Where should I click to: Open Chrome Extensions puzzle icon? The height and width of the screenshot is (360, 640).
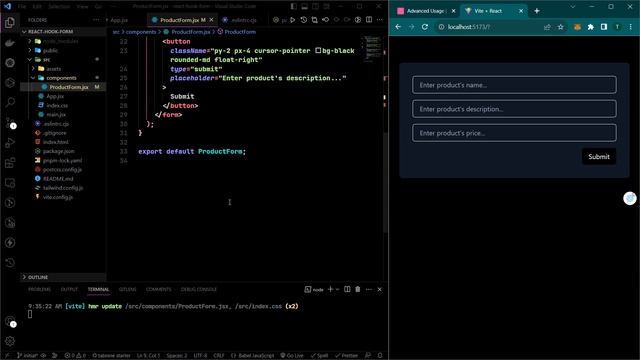[591, 27]
